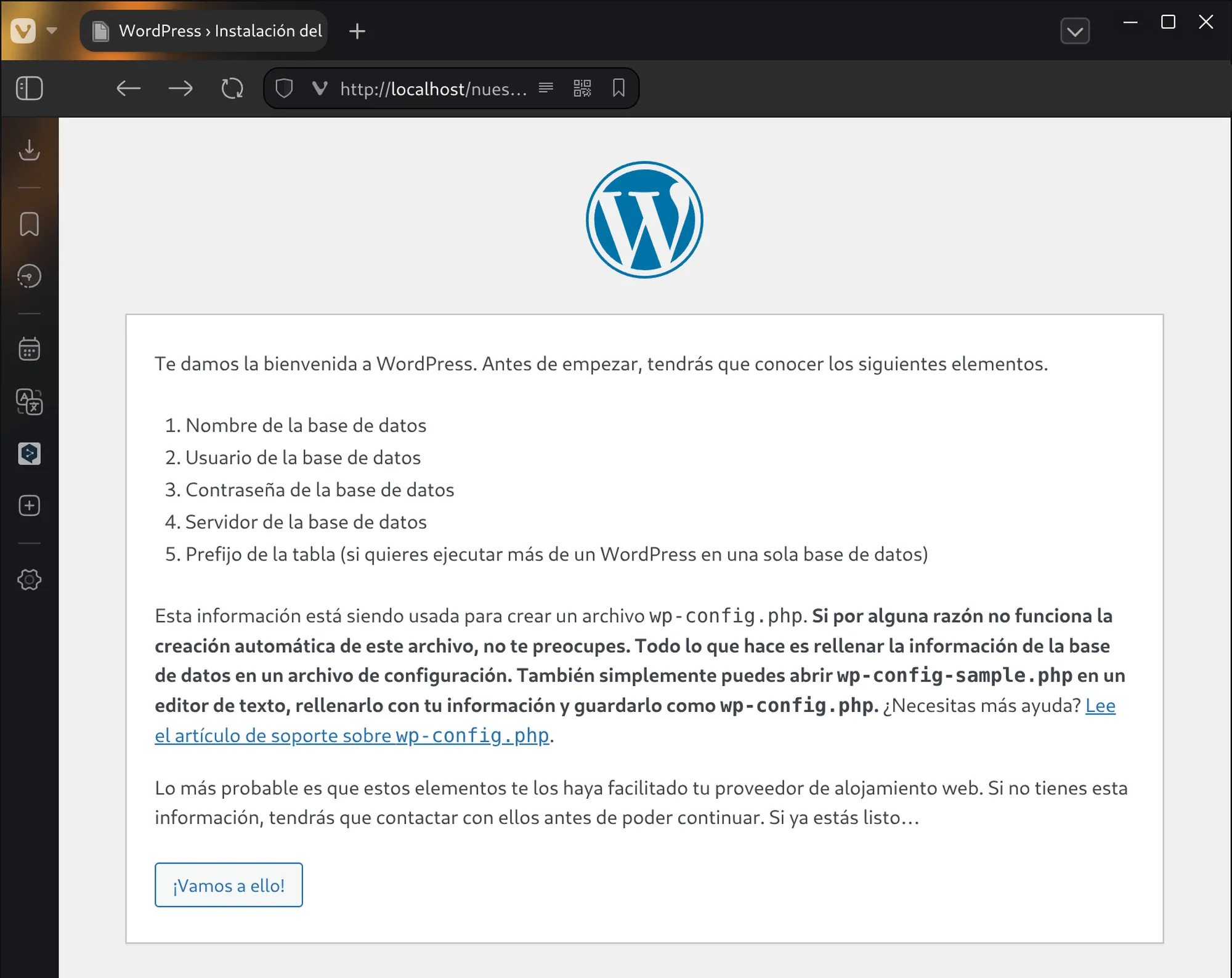The width and height of the screenshot is (1232, 978).
Task: Open the Bookmarks panel in sidebar
Action: click(29, 224)
